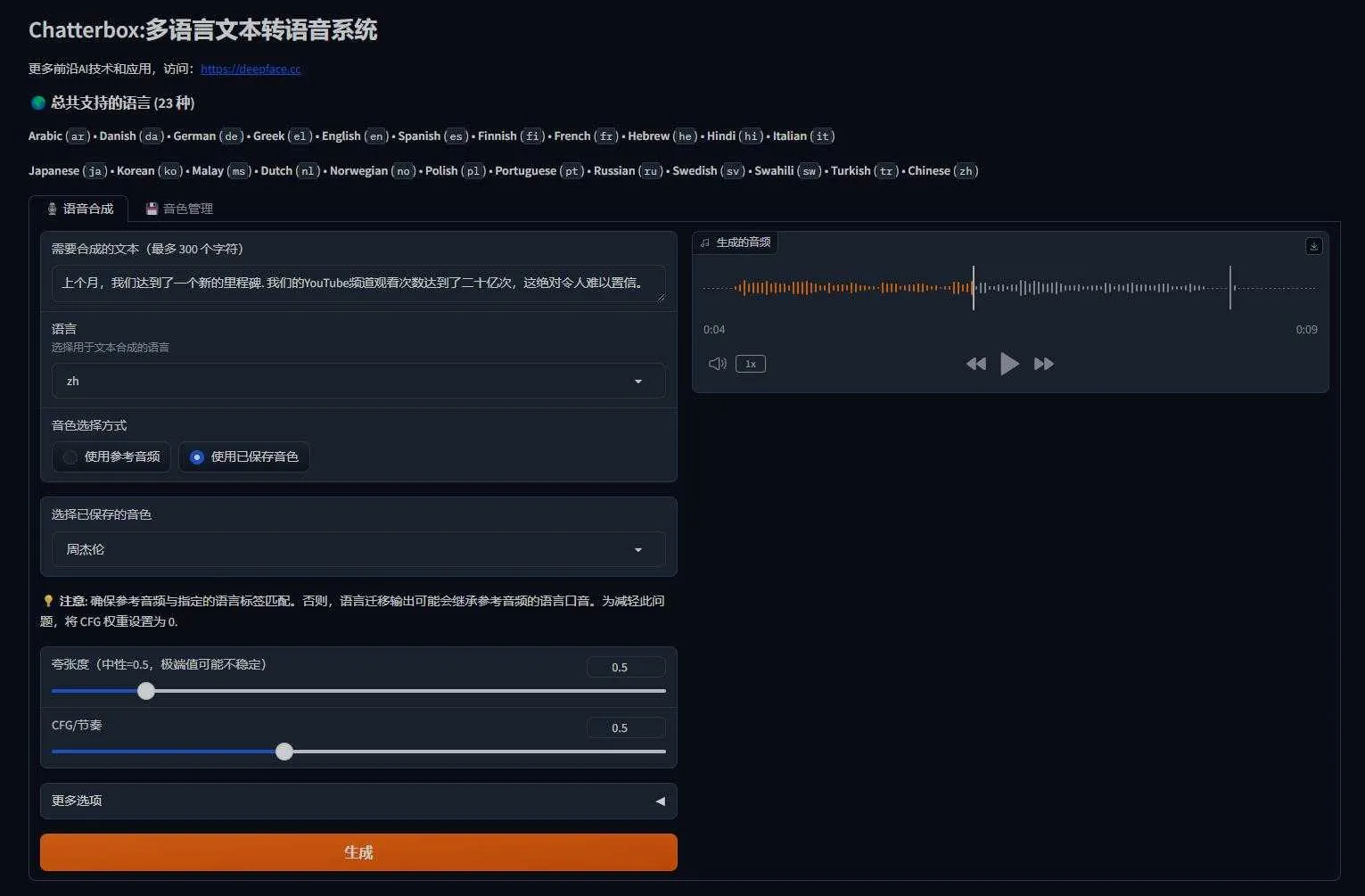The image size is (1365, 896).
Task: Expand the 更多选项 section
Action: click(x=358, y=801)
